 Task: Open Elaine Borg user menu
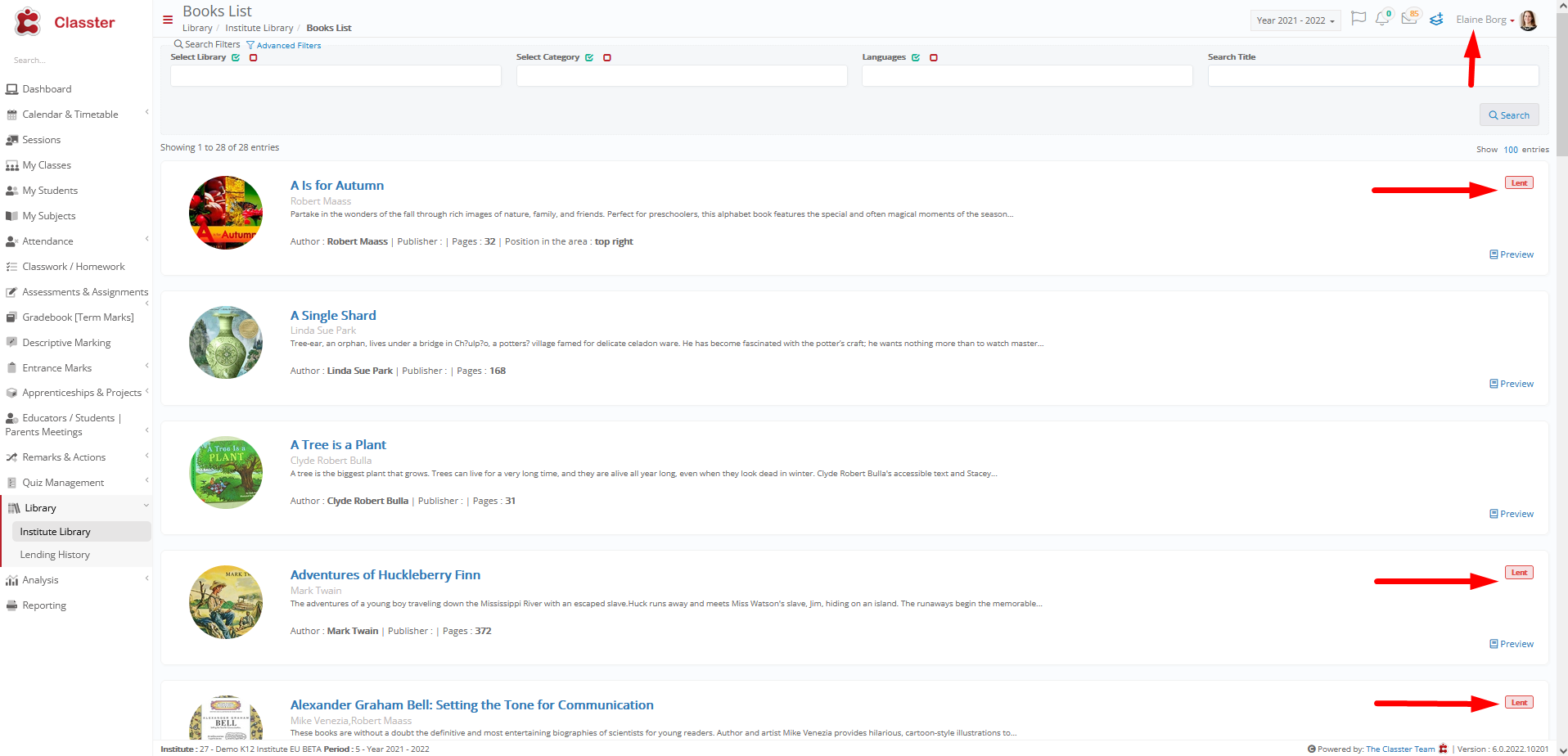[1485, 20]
